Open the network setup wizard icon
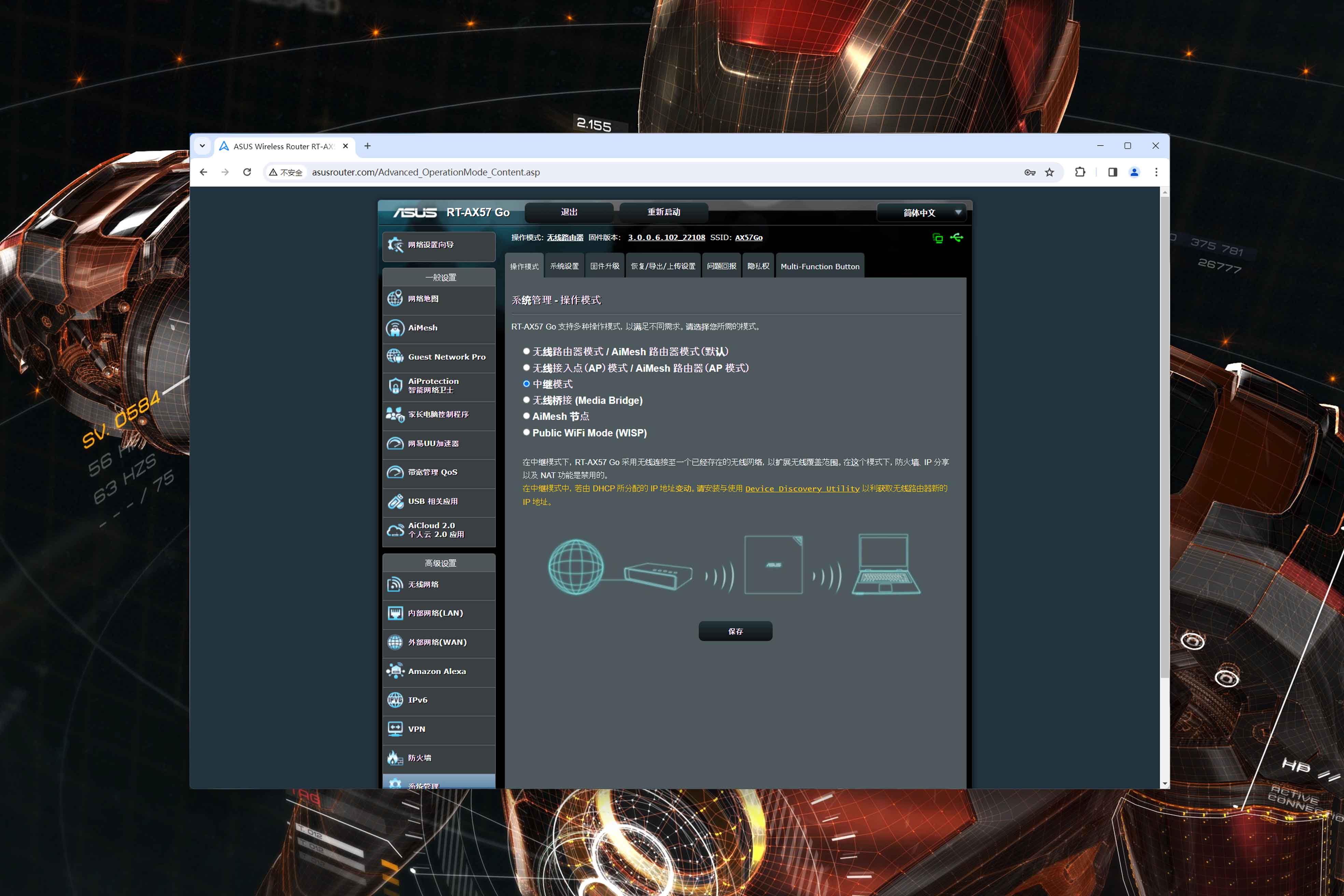 point(395,245)
